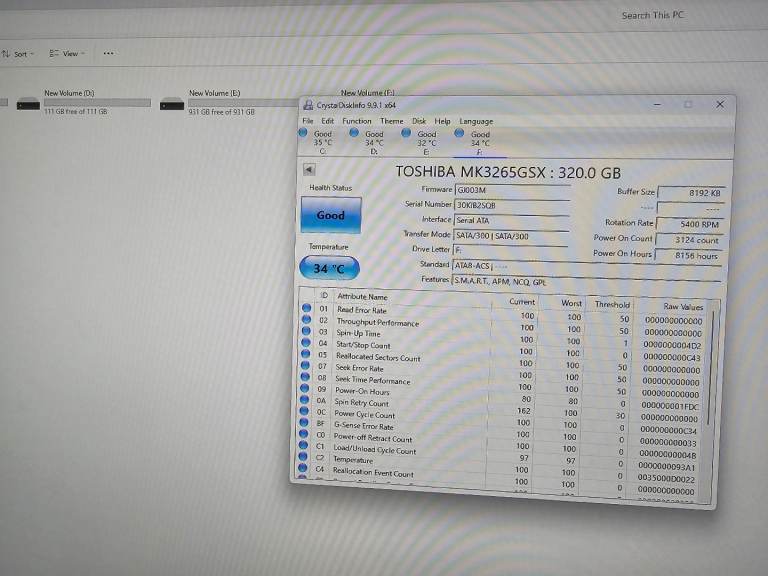The width and height of the screenshot is (768, 576).
Task: Click the Good health status button
Action: point(331,215)
